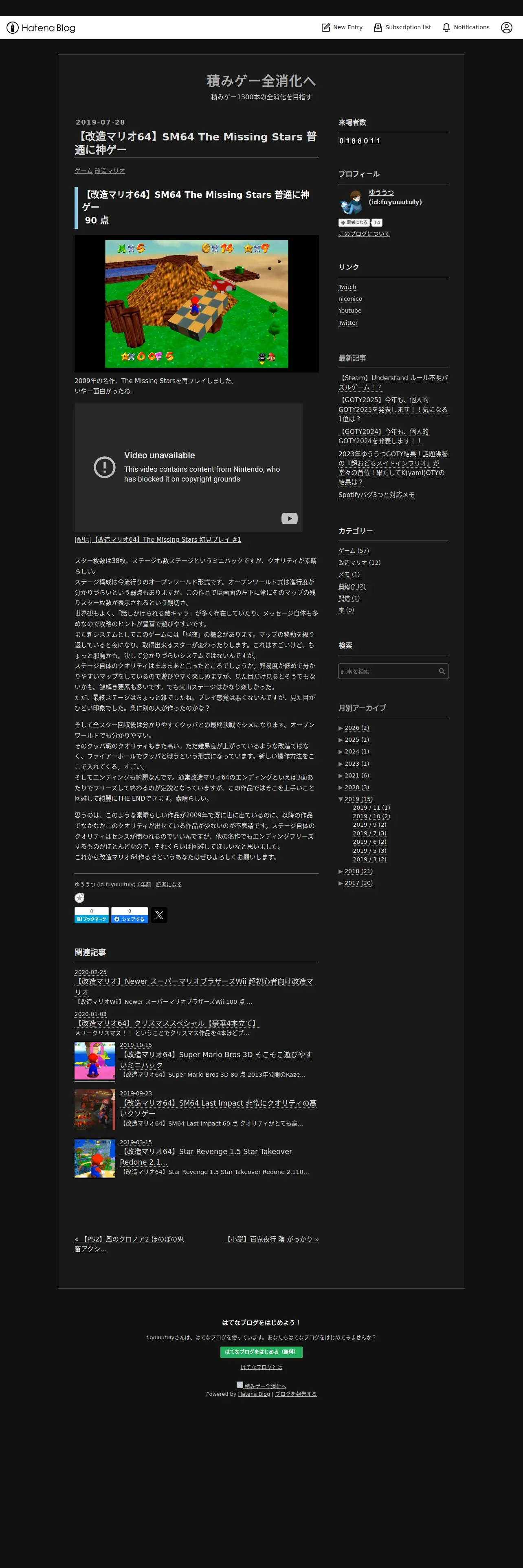523x1568 pixels.
Task: Open このブログについて about link
Action: coord(364,234)
